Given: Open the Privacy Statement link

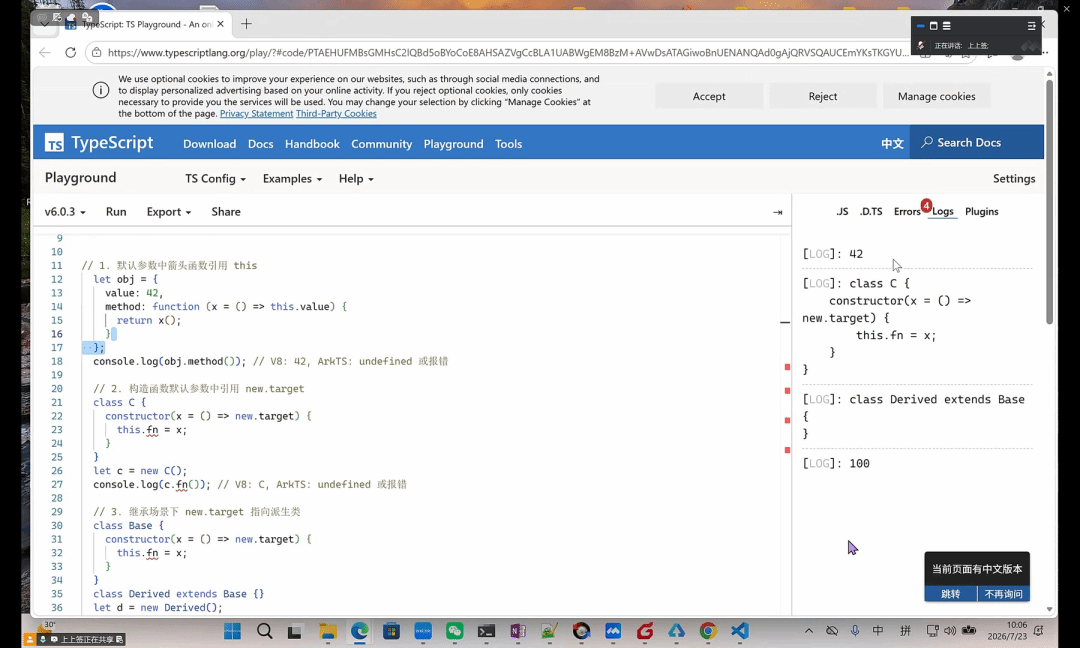Looking at the screenshot, I should click(x=256, y=114).
